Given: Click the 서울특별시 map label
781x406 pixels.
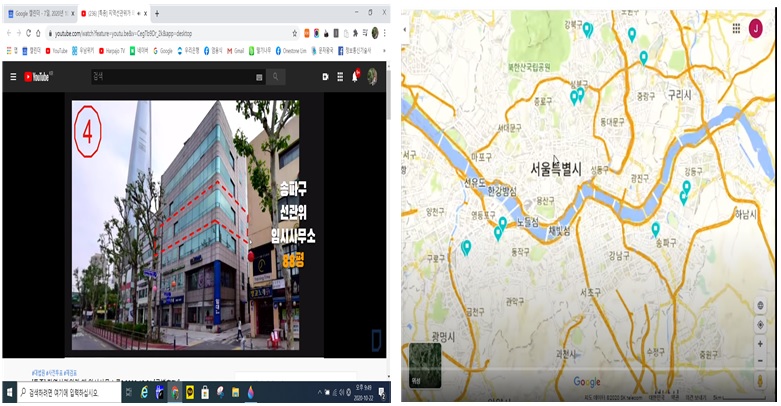Looking at the screenshot, I should point(555,169).
